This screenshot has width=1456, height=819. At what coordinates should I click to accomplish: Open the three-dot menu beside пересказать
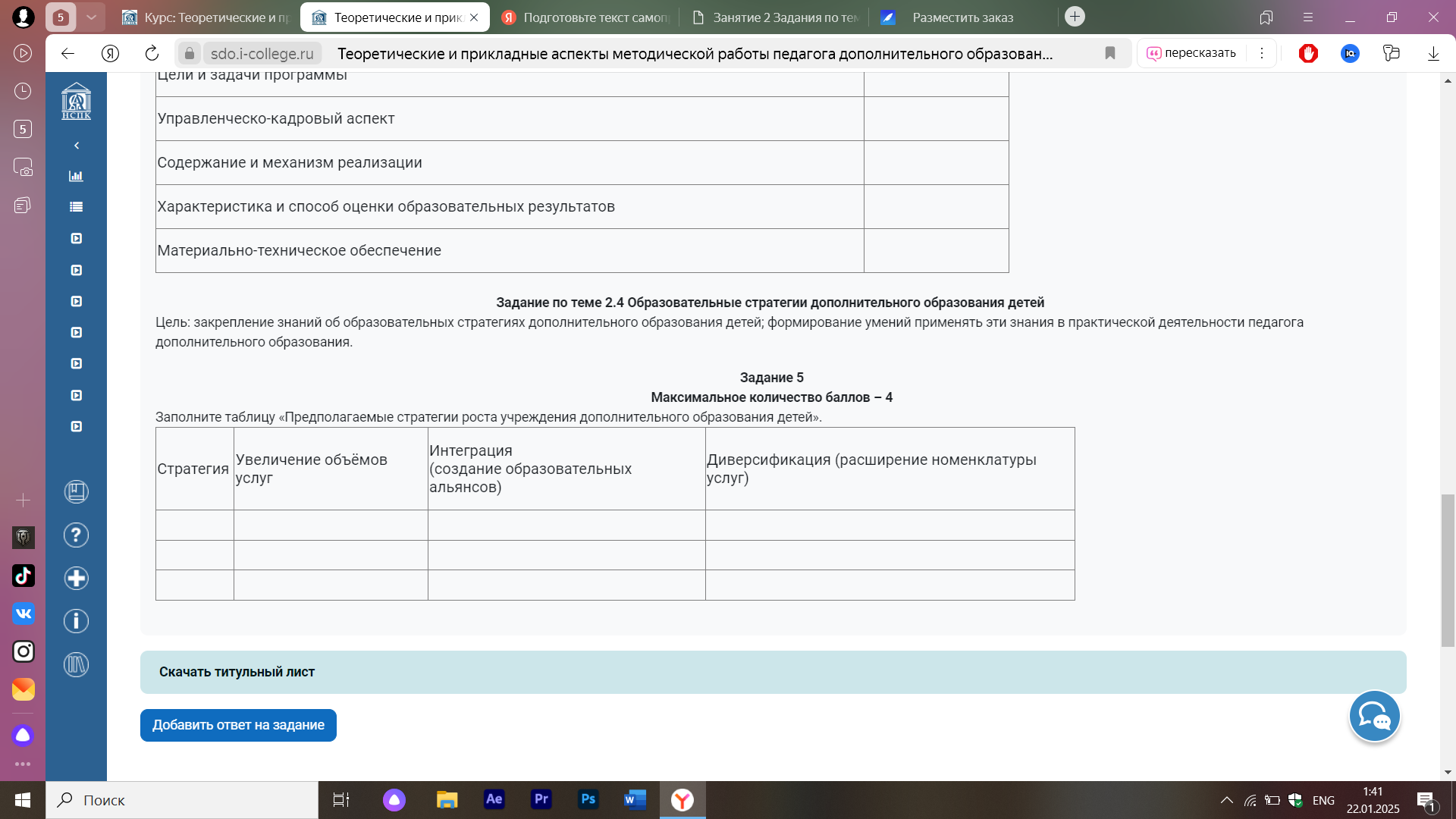tap(1262, 53)
